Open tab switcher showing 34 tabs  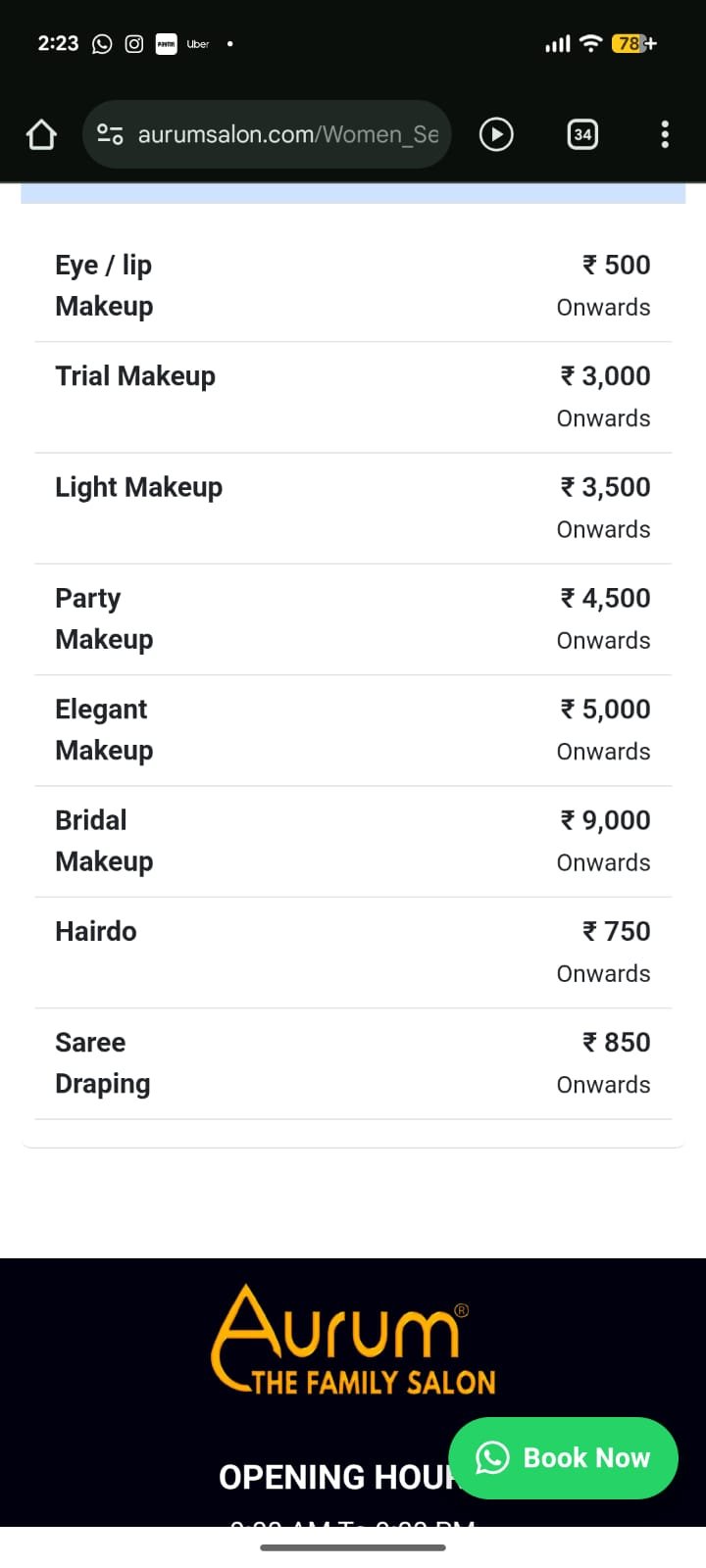click(x=582, y=134)
